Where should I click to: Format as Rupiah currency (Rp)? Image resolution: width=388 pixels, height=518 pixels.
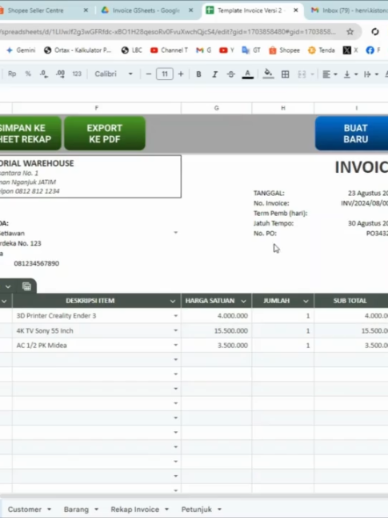12,74
